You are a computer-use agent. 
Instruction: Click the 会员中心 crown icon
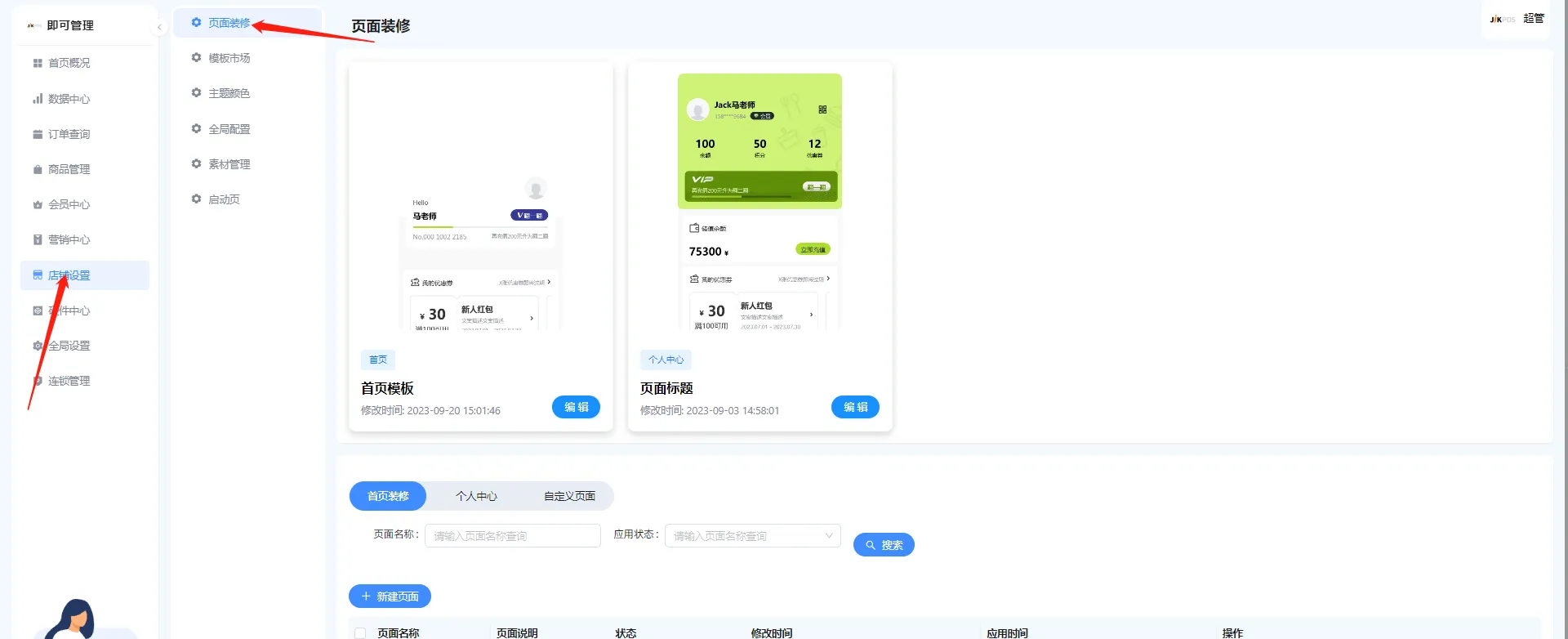(x=38, y=204)
